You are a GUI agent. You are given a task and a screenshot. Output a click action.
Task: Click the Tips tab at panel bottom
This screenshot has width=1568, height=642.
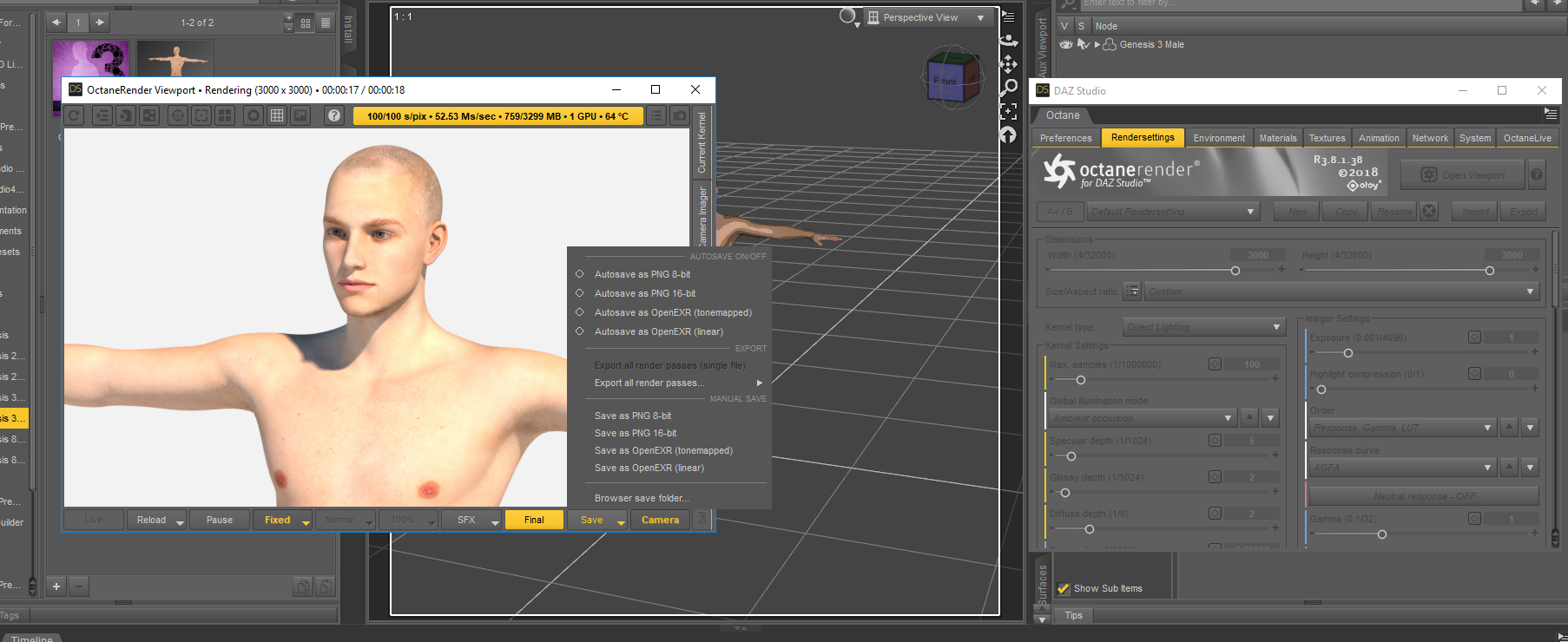[x=1074, y=615]
